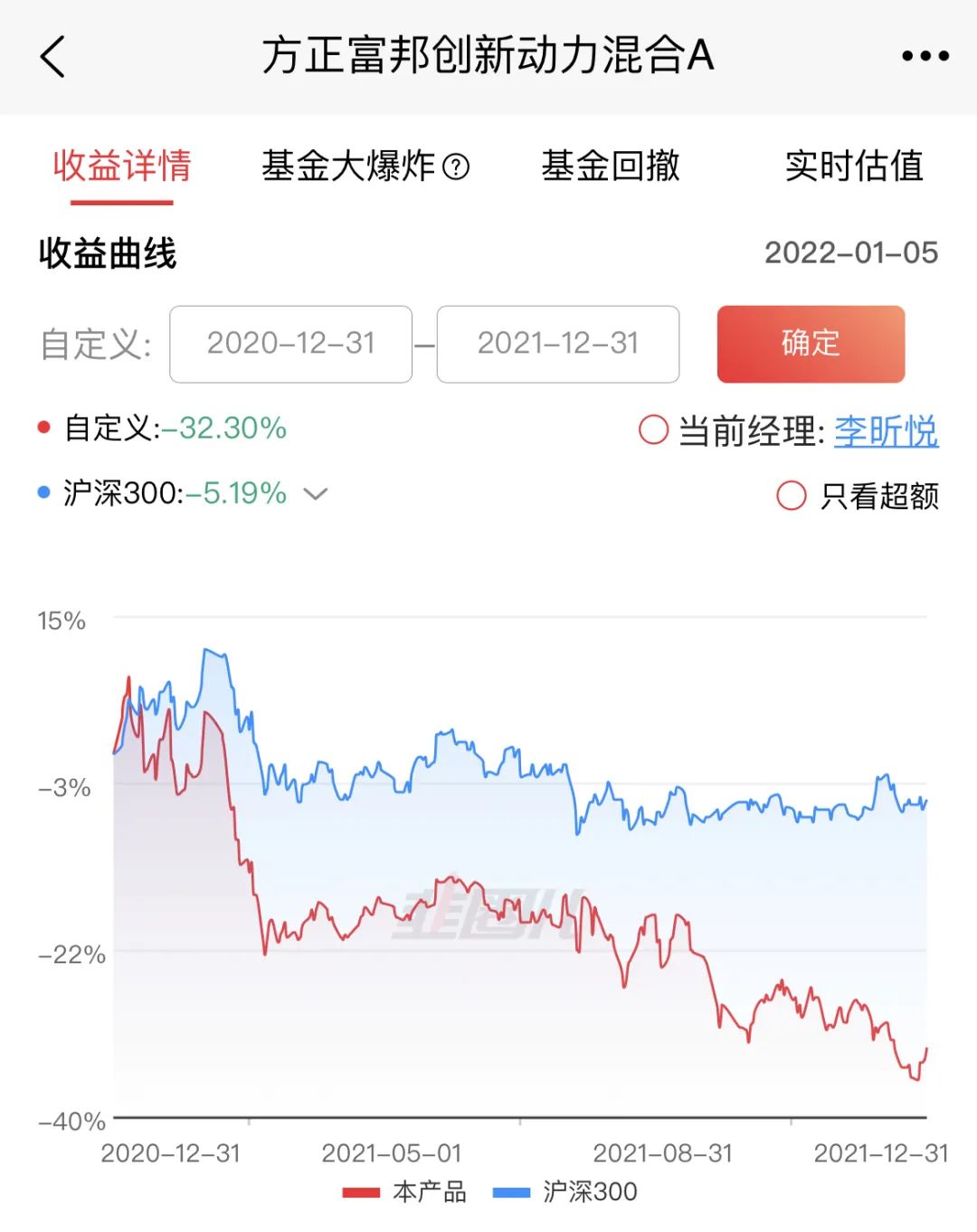Tap the question mark help icon beside 基金大爆炸
Image resolution: width=977 pixels, height=1232 pixels.
[x=457, y=166]
